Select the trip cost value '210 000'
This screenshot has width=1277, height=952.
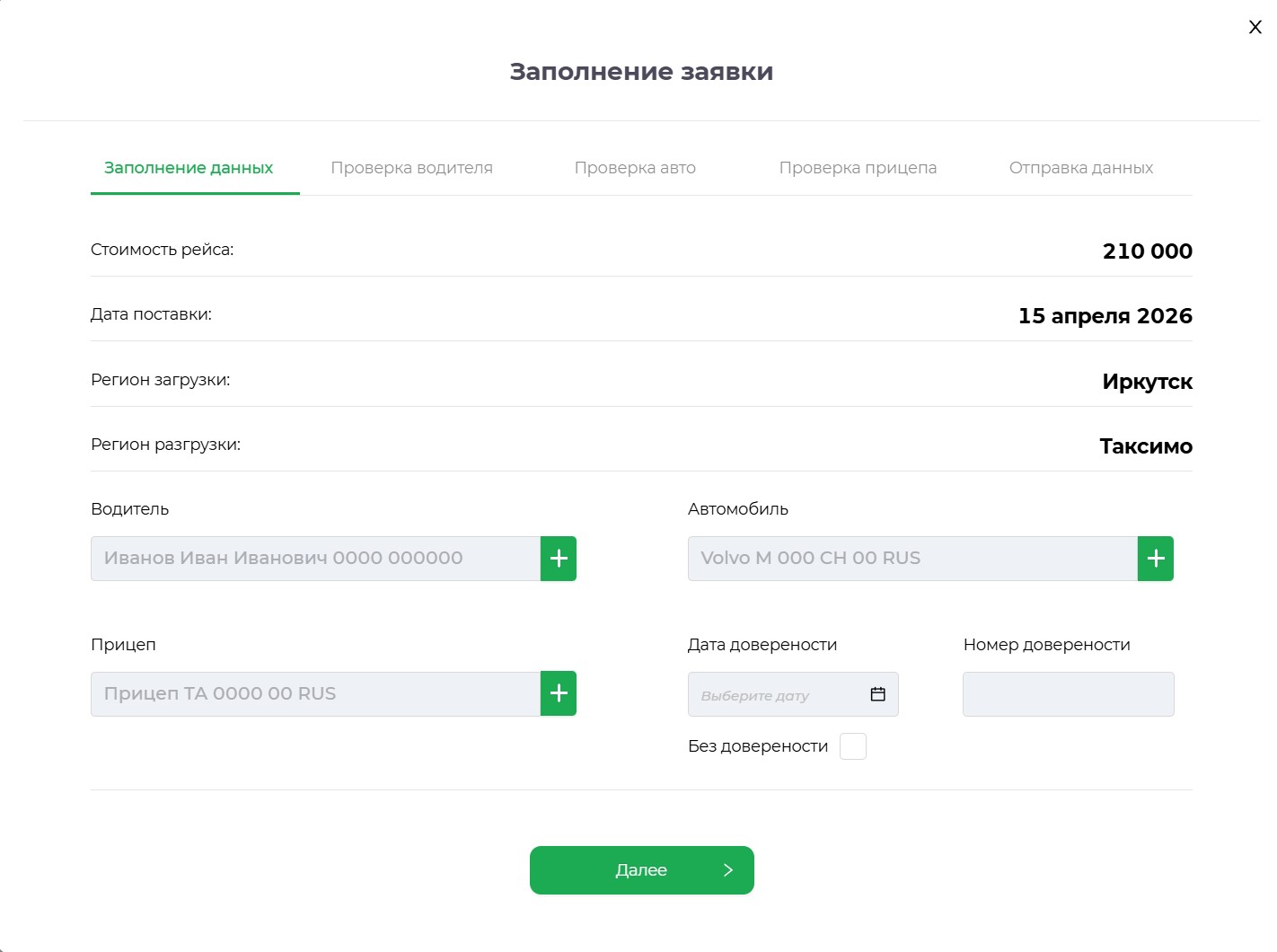pos(1148,251)
